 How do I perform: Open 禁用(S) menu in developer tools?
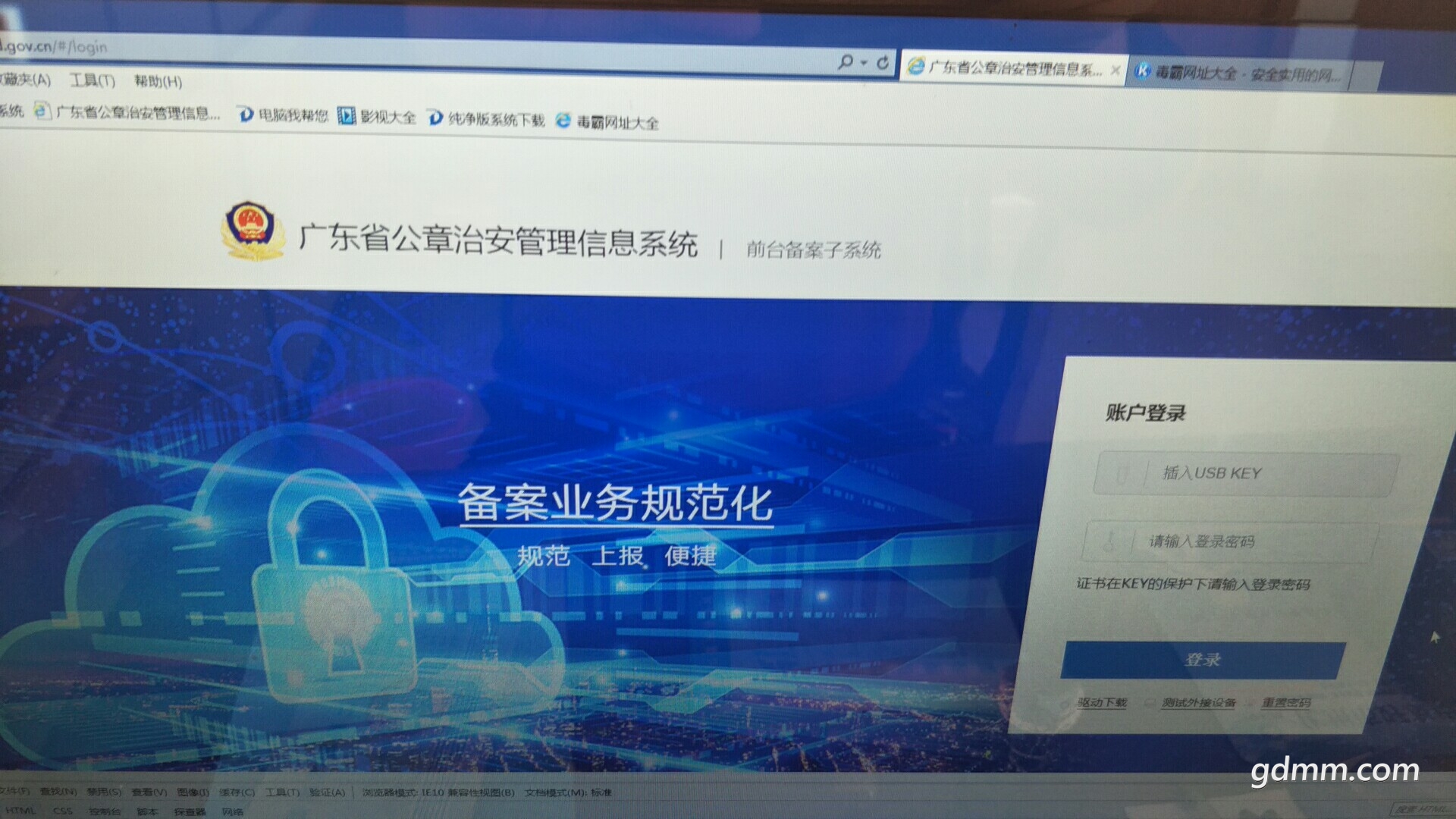104,792
